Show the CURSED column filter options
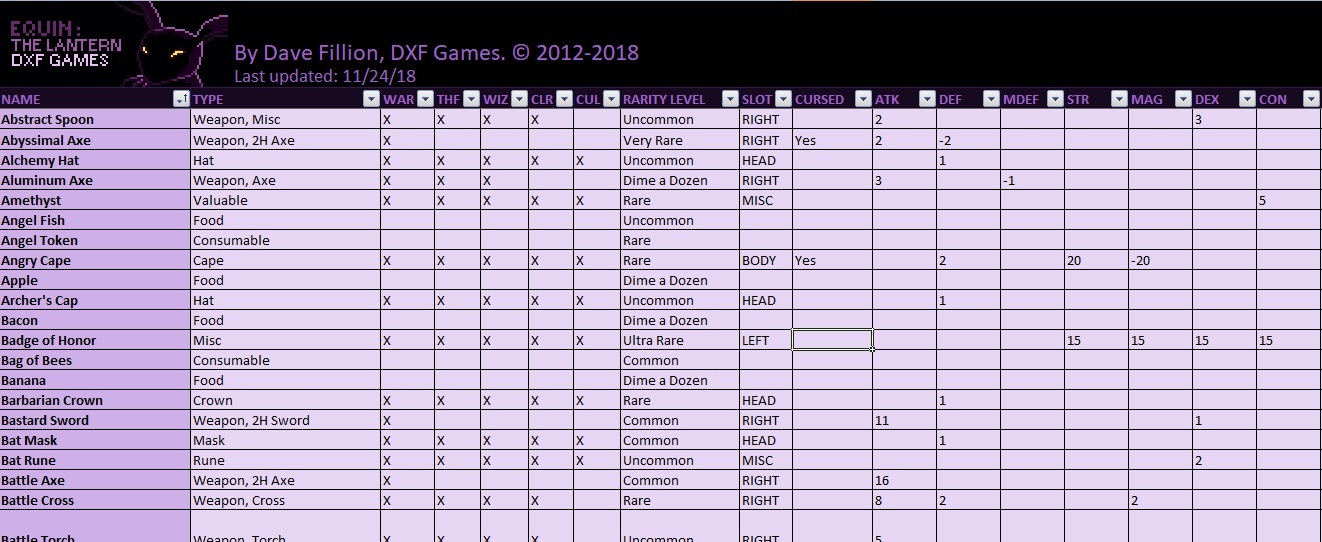 (863, 99)
